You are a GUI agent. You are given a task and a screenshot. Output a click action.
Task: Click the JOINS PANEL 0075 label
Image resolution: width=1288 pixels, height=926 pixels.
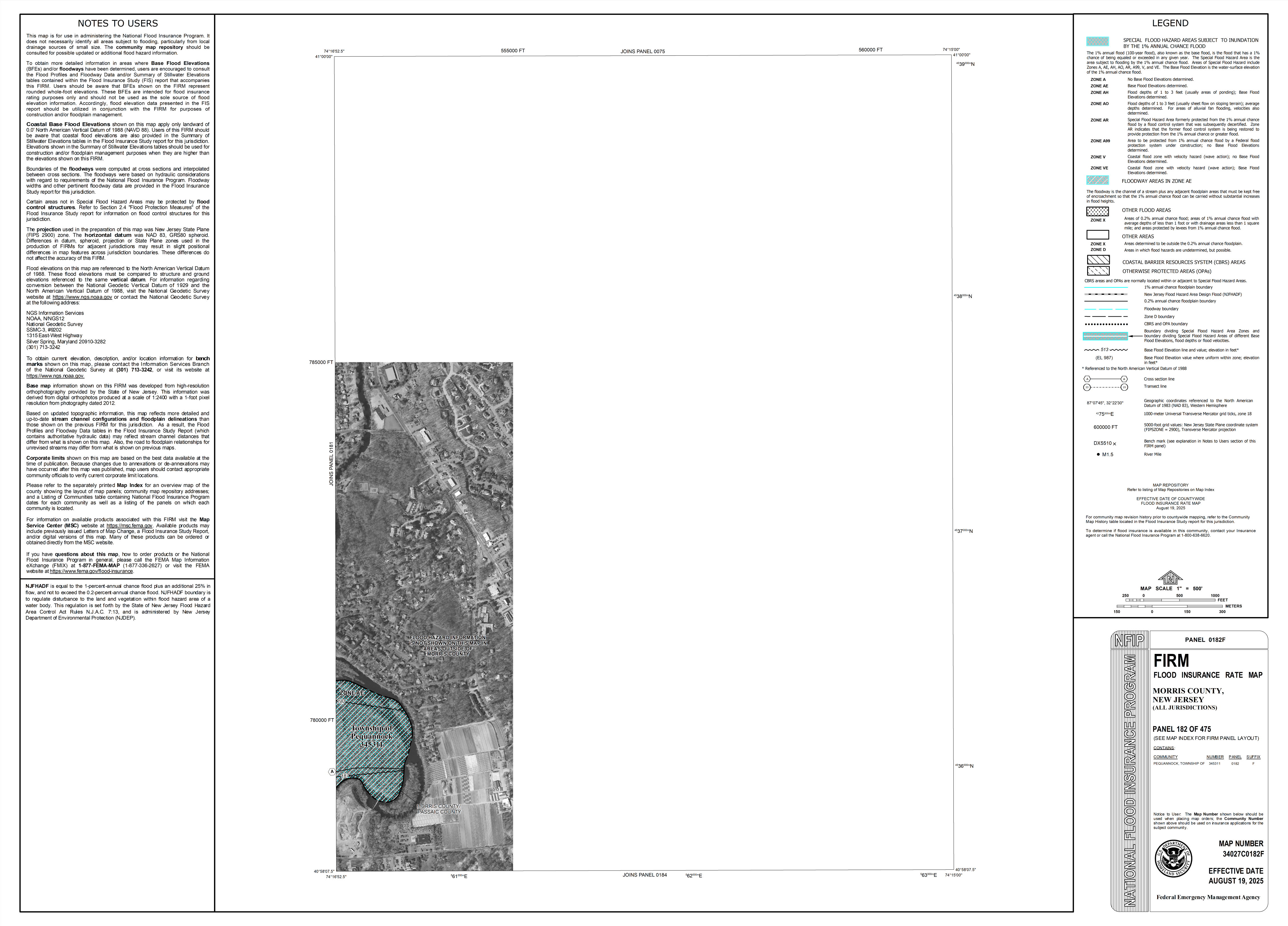pos(642,52)
